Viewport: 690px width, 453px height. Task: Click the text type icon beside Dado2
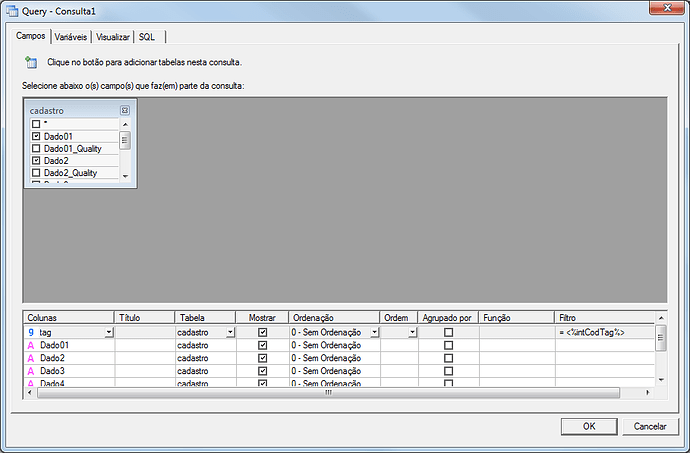pos(31,358)
